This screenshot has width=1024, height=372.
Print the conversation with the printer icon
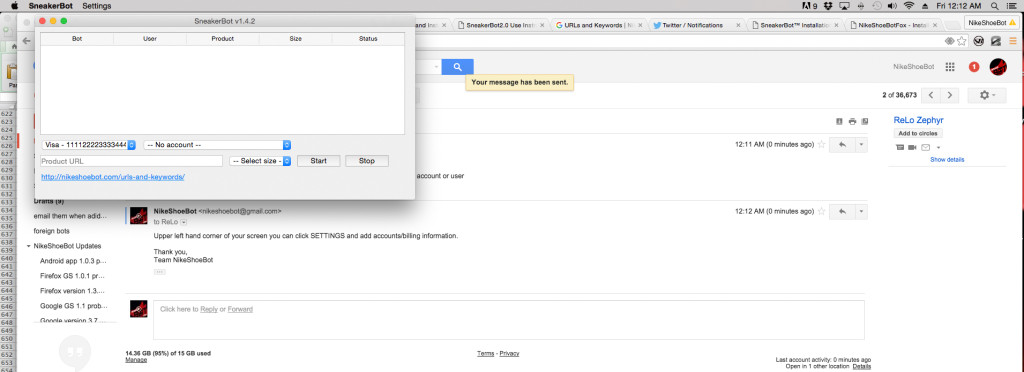tap(852, 121)
